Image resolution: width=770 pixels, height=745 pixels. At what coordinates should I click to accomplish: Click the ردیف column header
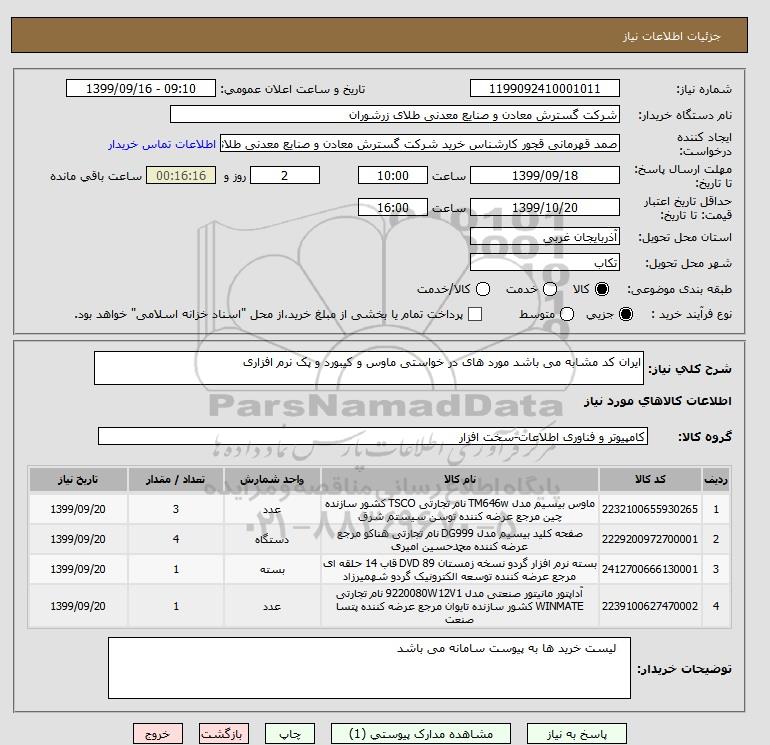coord(716,479)
